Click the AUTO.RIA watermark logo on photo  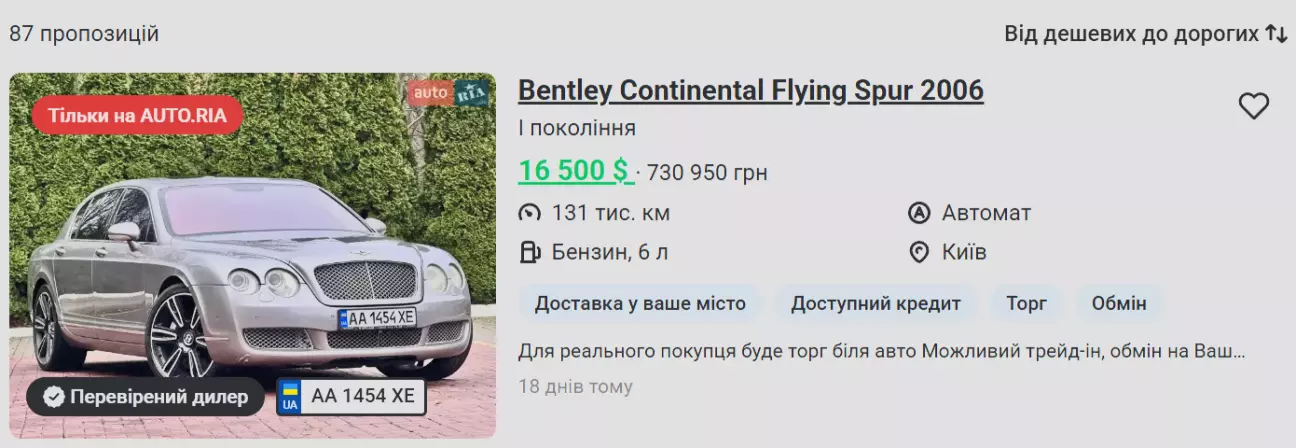[447, 93]
